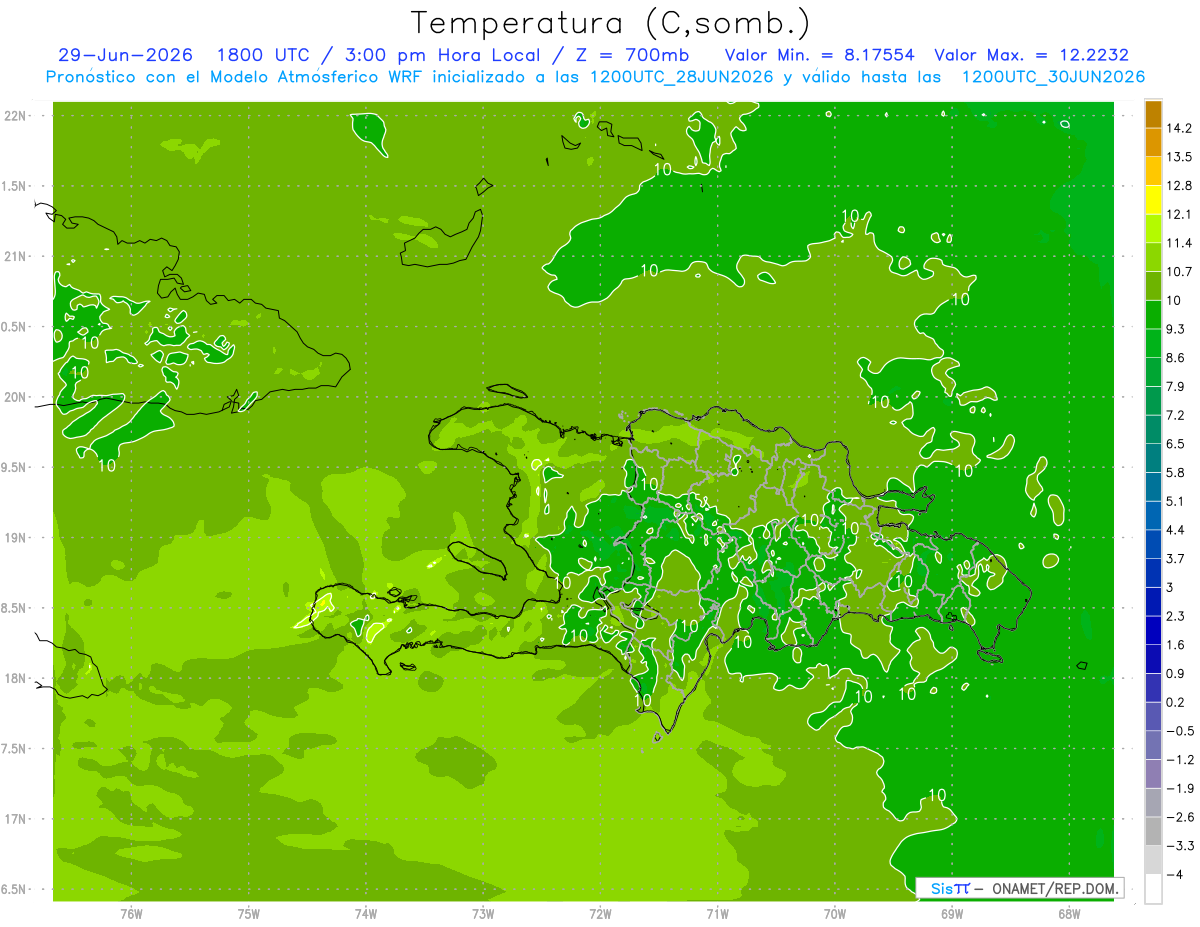Click the valid-until time "1200UTC_30JUN2026"
The width and height of the screenshot is (1200, 927).
coord(1053,76)
